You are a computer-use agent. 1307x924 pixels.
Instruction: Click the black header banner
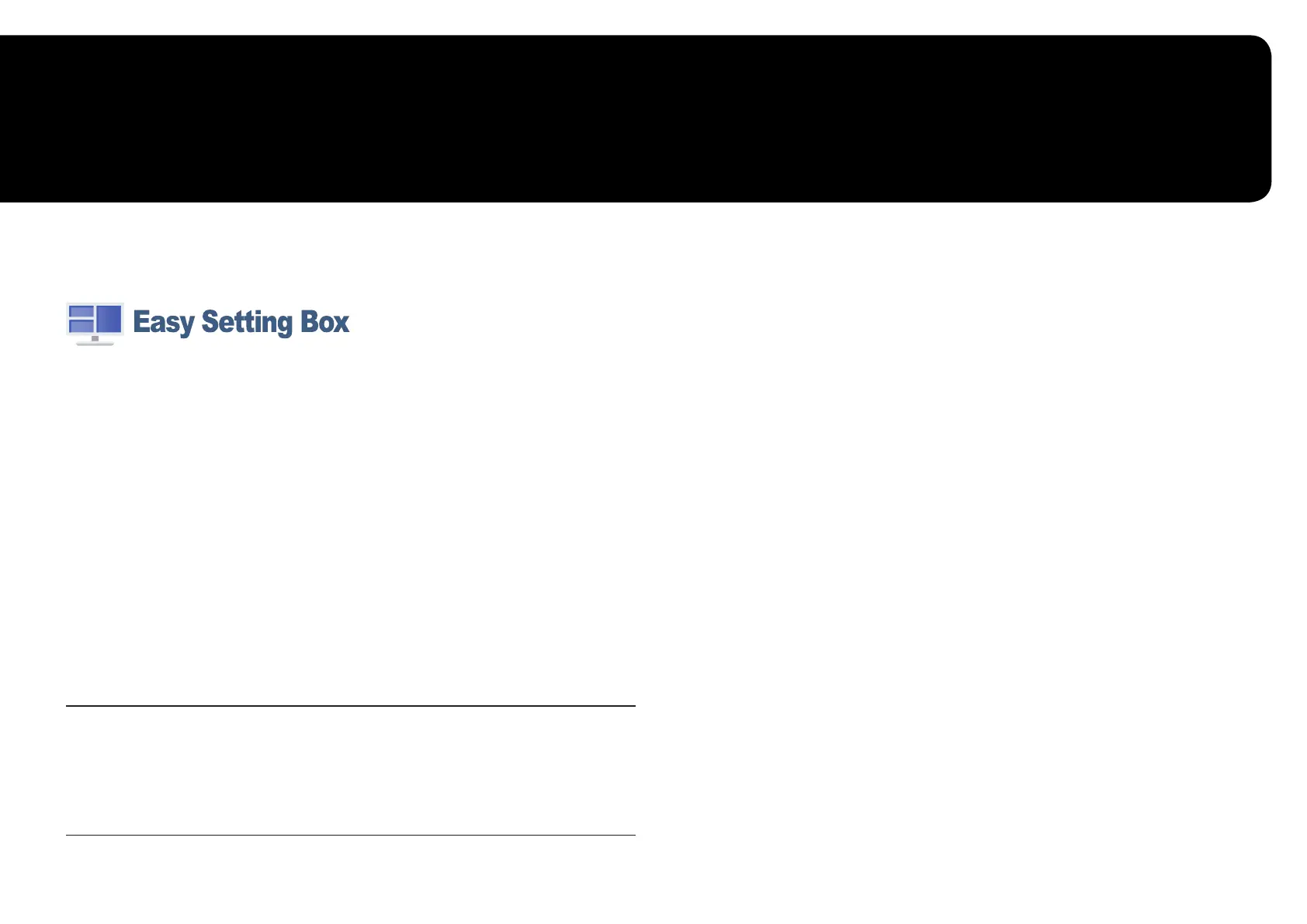click(x=621, y=118)
